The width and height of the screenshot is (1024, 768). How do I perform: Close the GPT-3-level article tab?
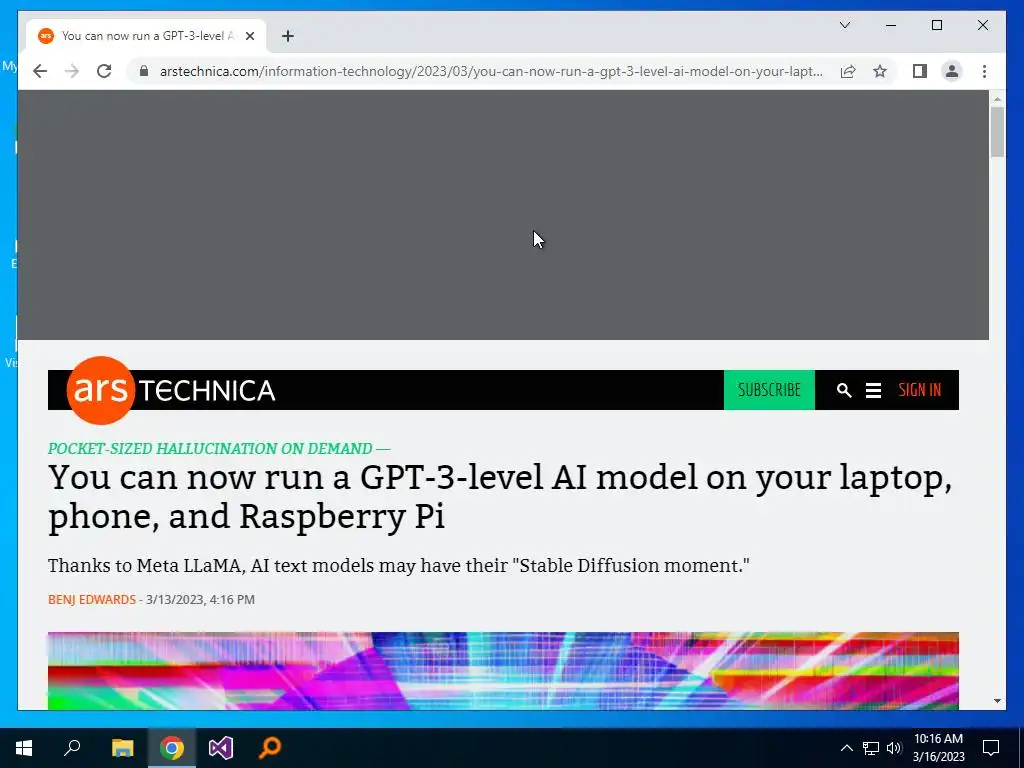tap(249, 36)
